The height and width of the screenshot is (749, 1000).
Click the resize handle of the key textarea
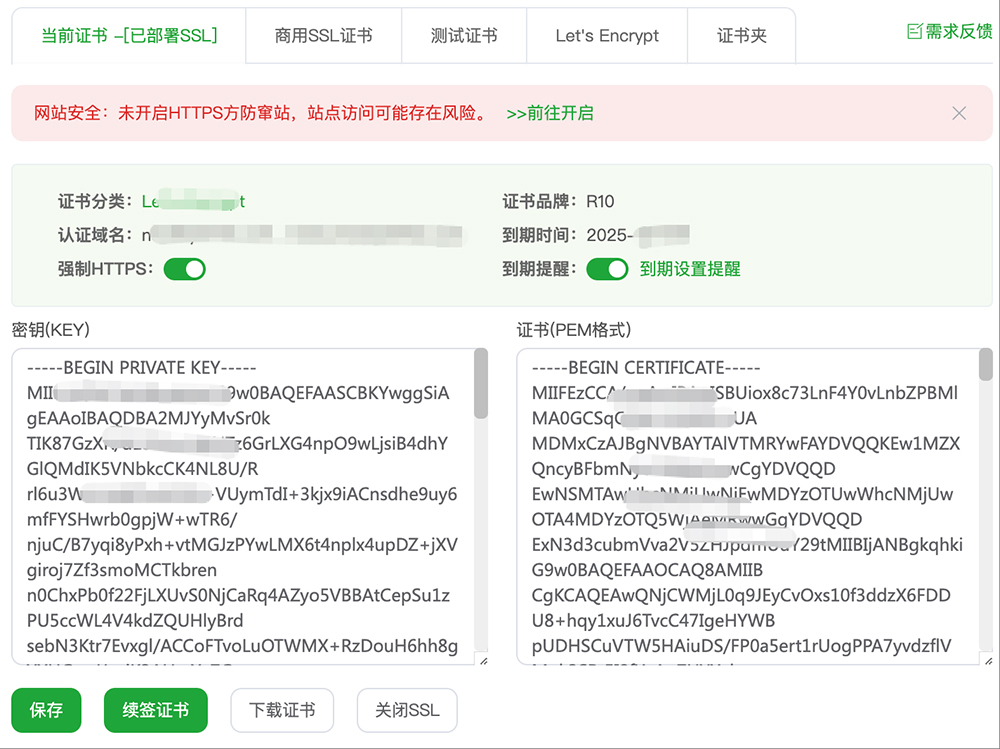coord(482,659)
